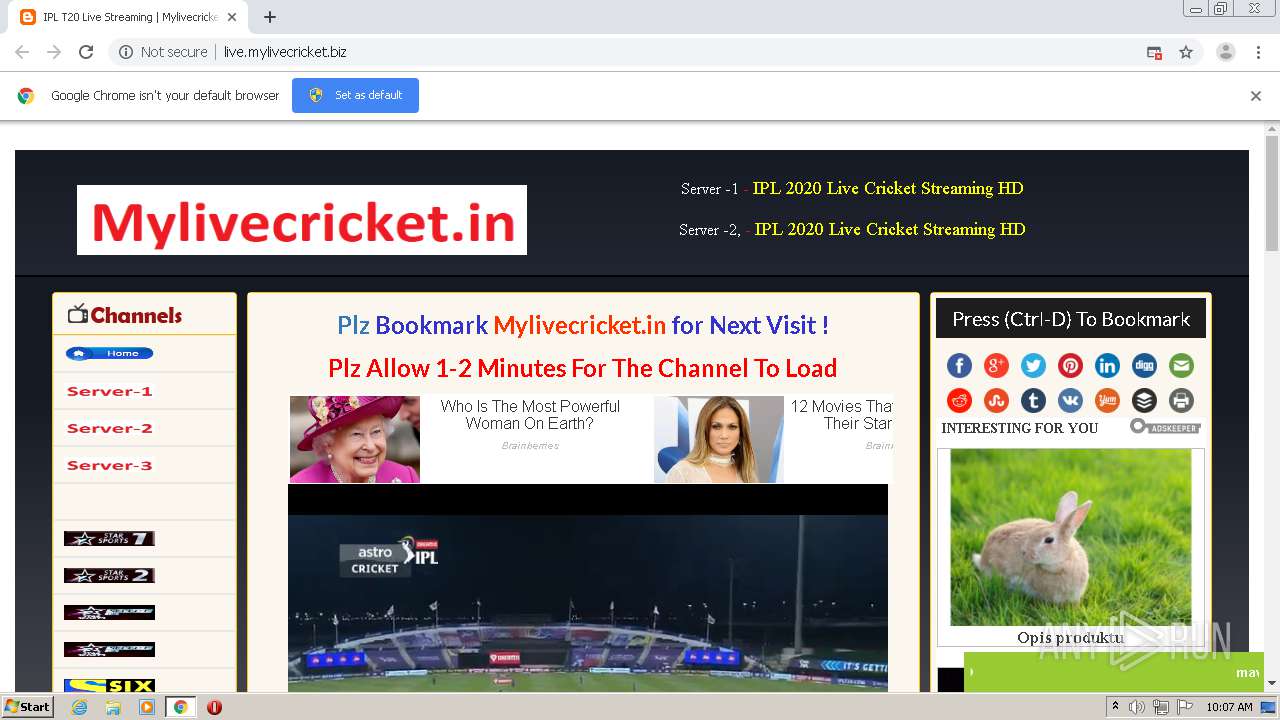Share page on Tumblr
This screenshot has height=720, width=1280.
click(x=1033, y=401)
